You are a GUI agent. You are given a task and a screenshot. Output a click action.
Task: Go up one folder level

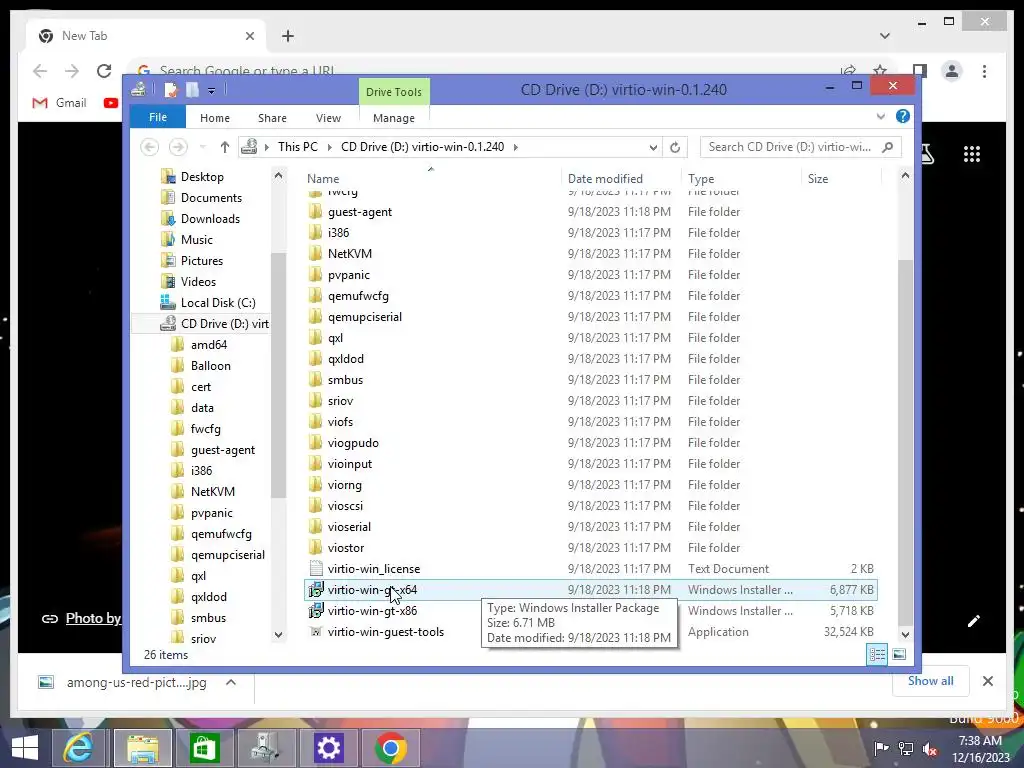click(225, 147)
